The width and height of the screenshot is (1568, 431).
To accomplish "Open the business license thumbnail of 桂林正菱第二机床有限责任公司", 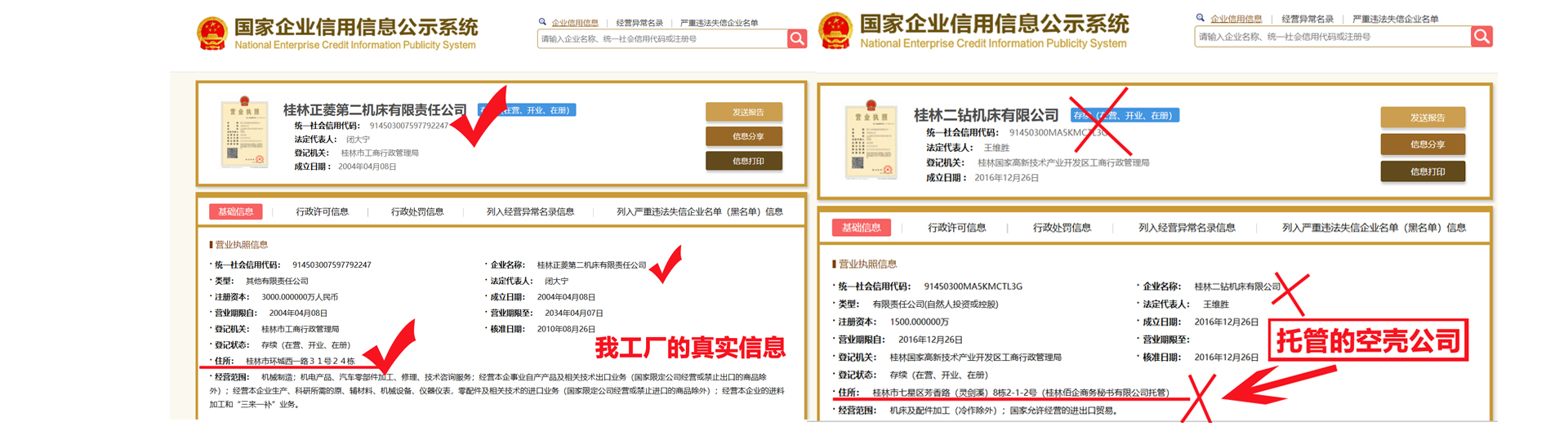I will tap(245, 133).
